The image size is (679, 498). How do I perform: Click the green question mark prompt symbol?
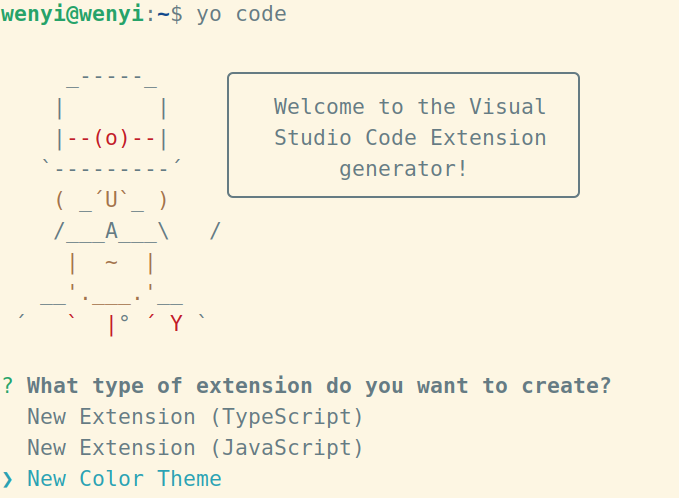tap(8, 386)
